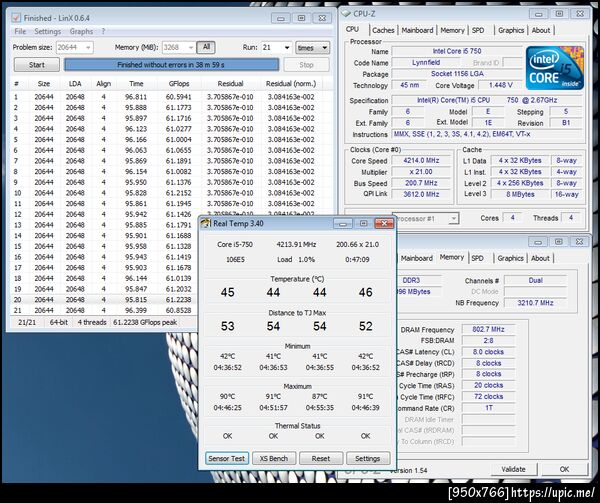Screen dimensions: 600x503
Task: Select highlighted row 20 in LinX results
Action: 103,300
